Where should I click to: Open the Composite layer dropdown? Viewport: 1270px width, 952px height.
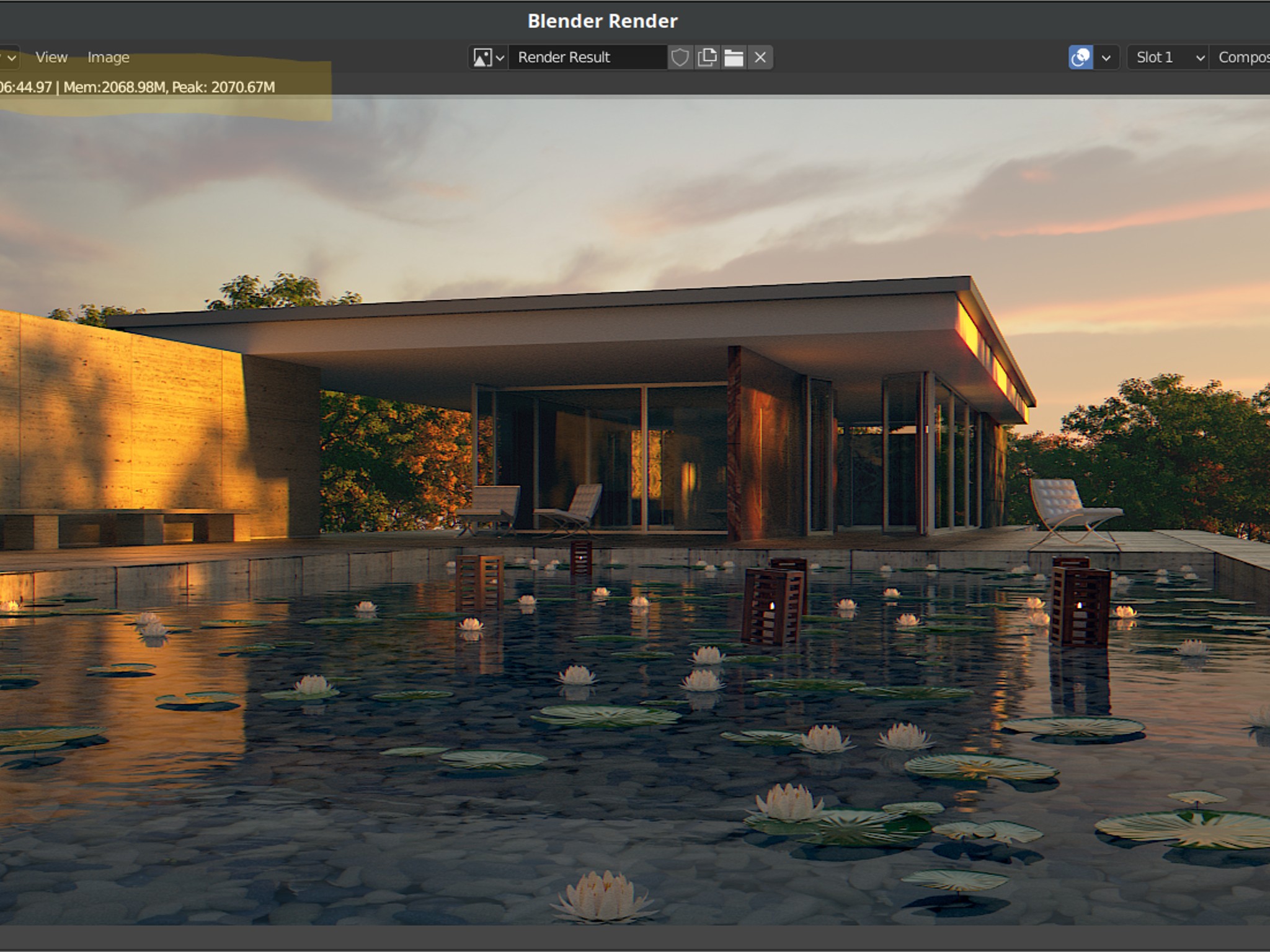(x=1240, y=58)
